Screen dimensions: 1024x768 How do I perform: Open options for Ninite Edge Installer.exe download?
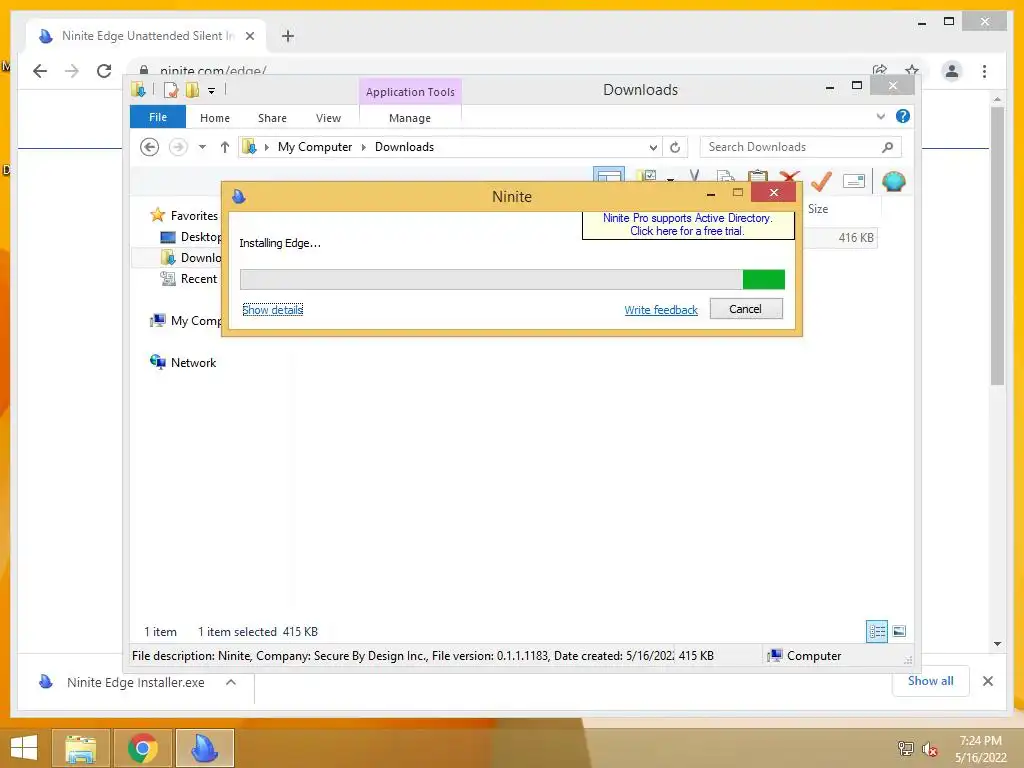tap(231, 682)
